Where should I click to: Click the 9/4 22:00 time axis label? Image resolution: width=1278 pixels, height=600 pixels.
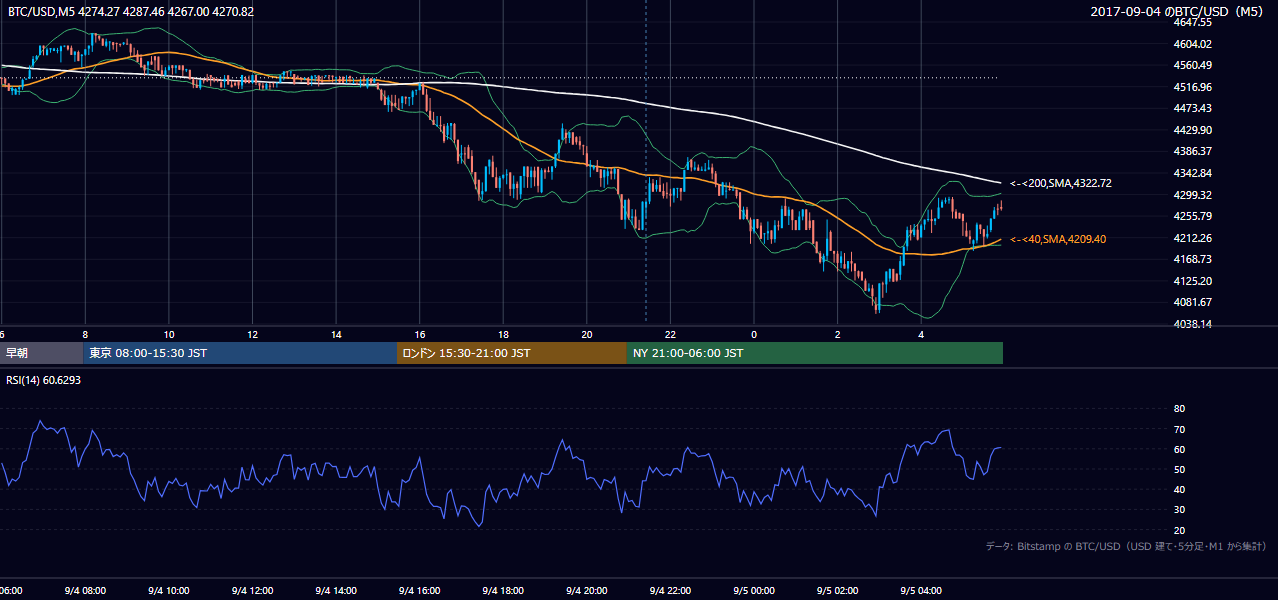coord(670,590)
